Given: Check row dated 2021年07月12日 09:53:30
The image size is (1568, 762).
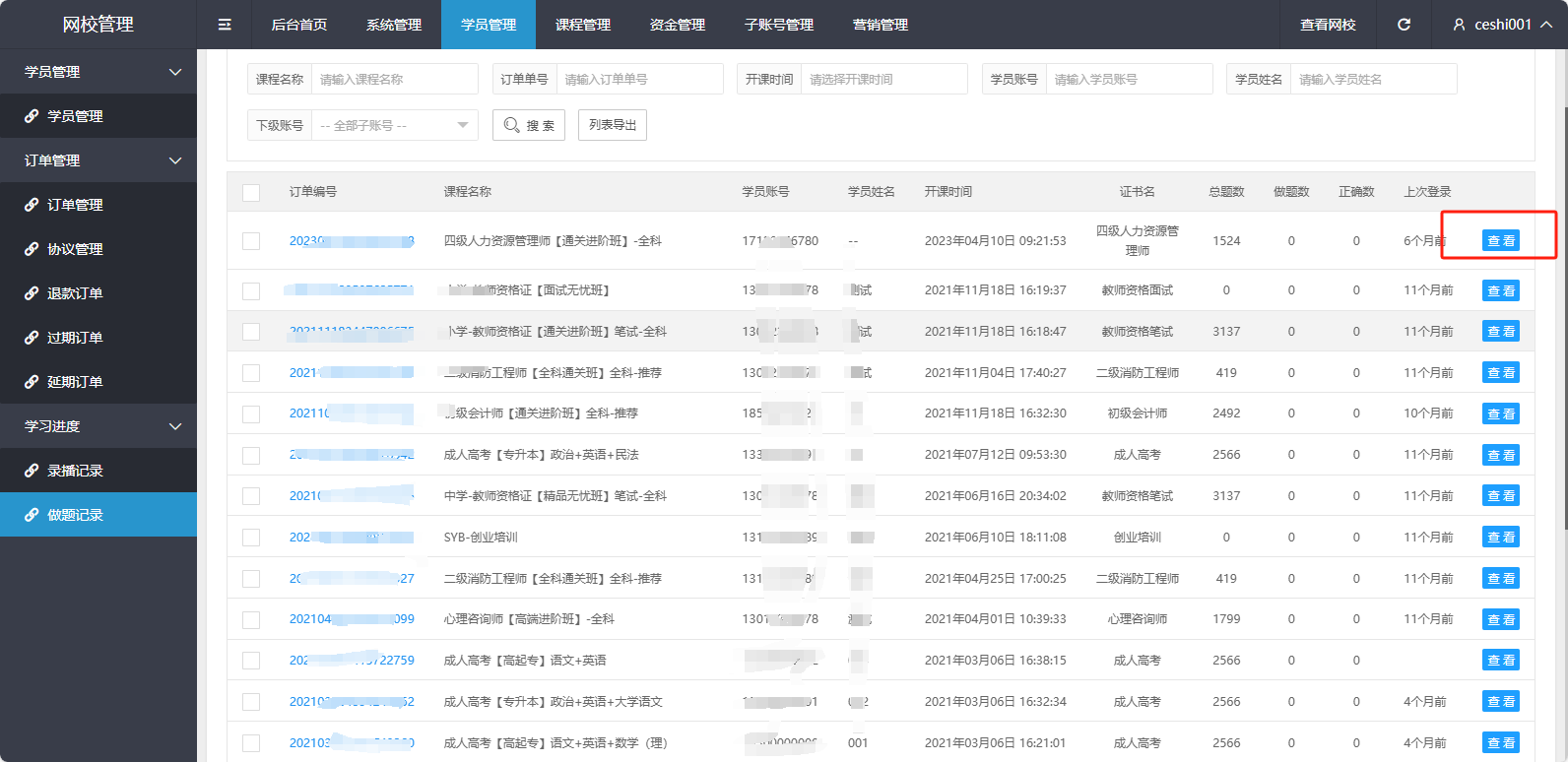Looking at the screenshot, I should tap(251, 455).
